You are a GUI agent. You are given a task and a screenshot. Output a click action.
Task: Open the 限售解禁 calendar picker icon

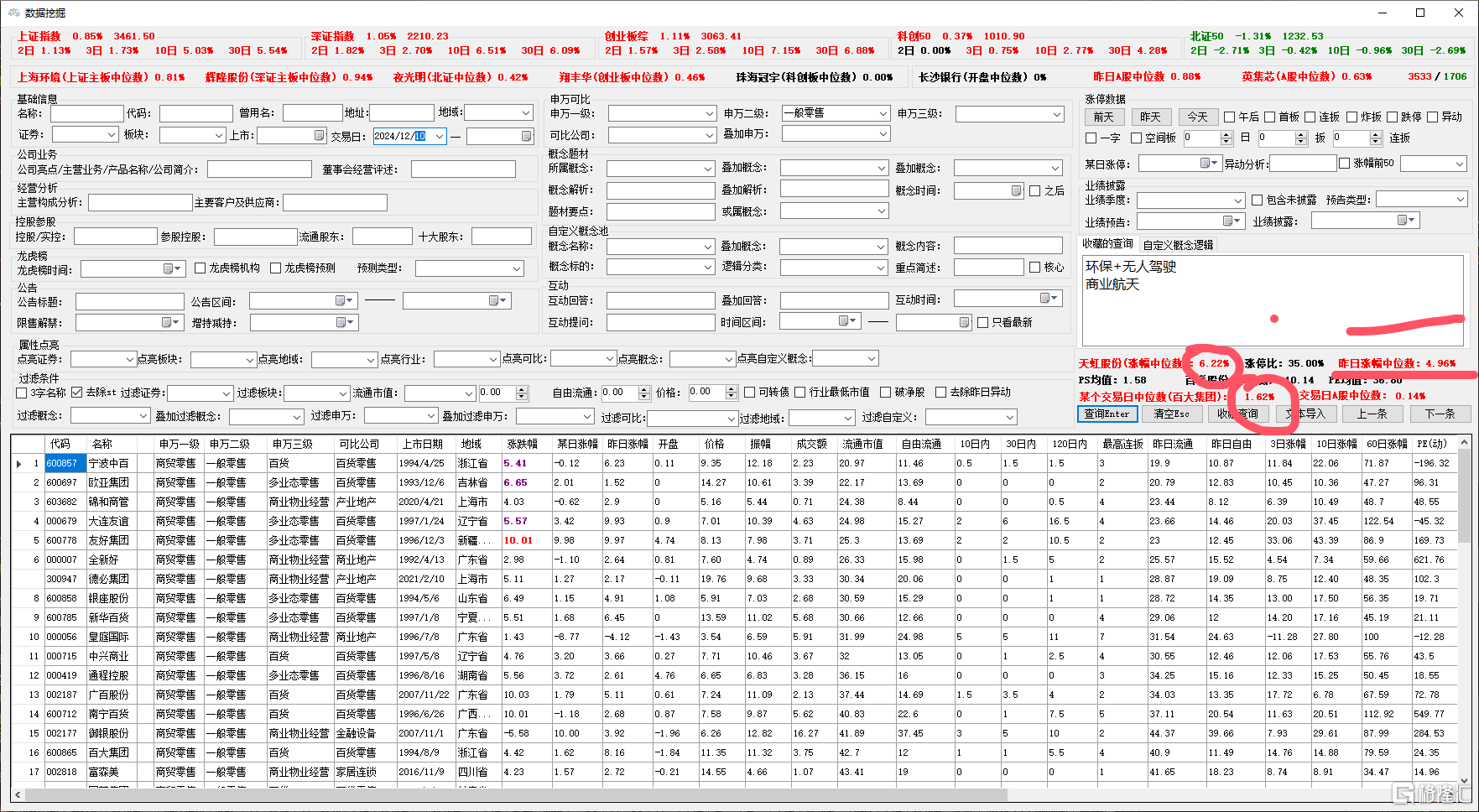tap(171, 322)
